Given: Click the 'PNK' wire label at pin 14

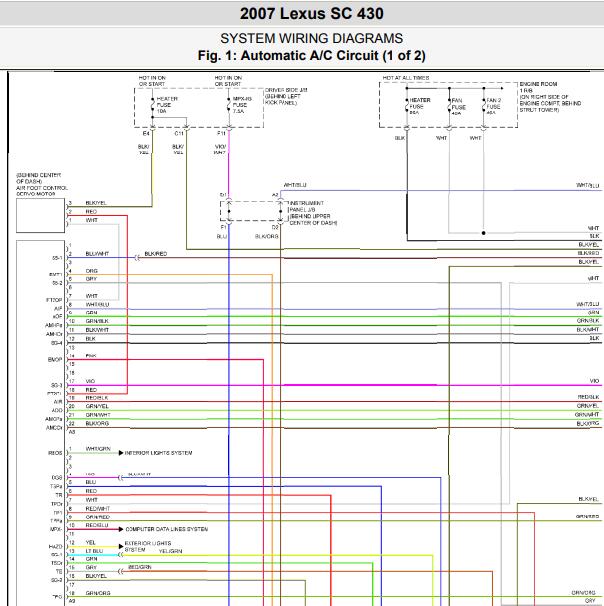Looking at the screenshot, I should click(x=91, y=355).
